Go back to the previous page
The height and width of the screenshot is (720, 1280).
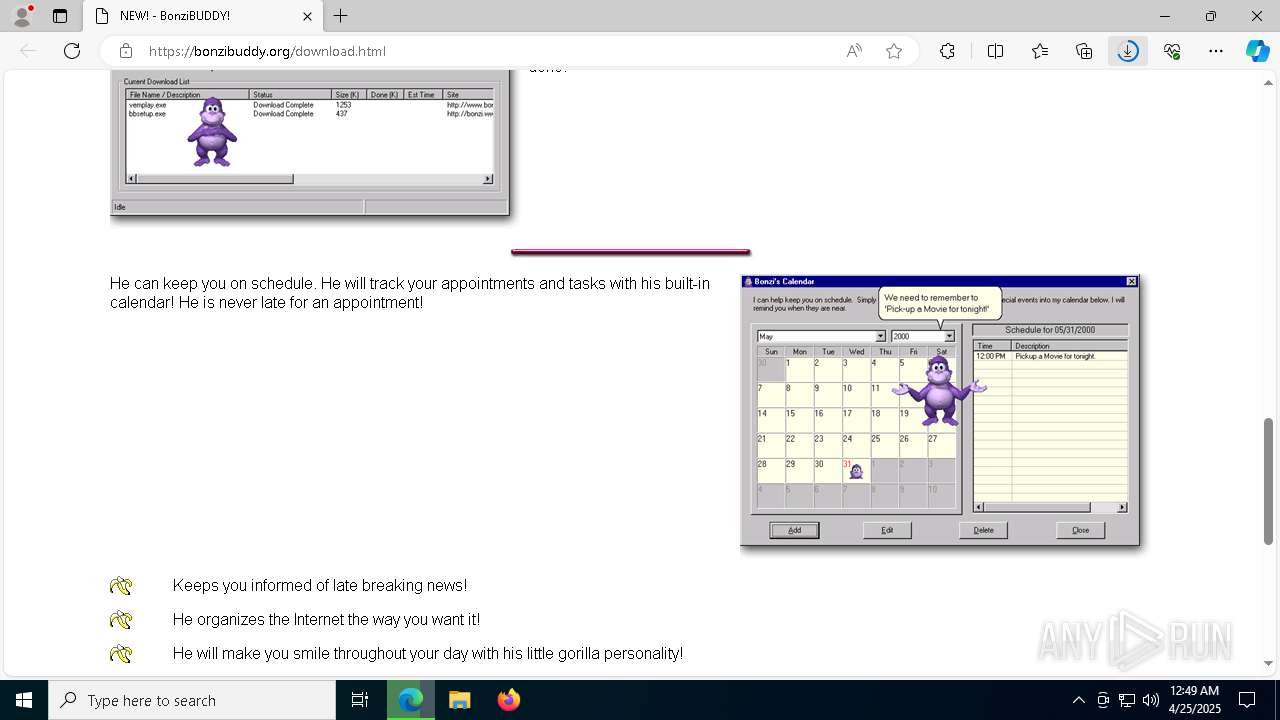tap(28, 51)
